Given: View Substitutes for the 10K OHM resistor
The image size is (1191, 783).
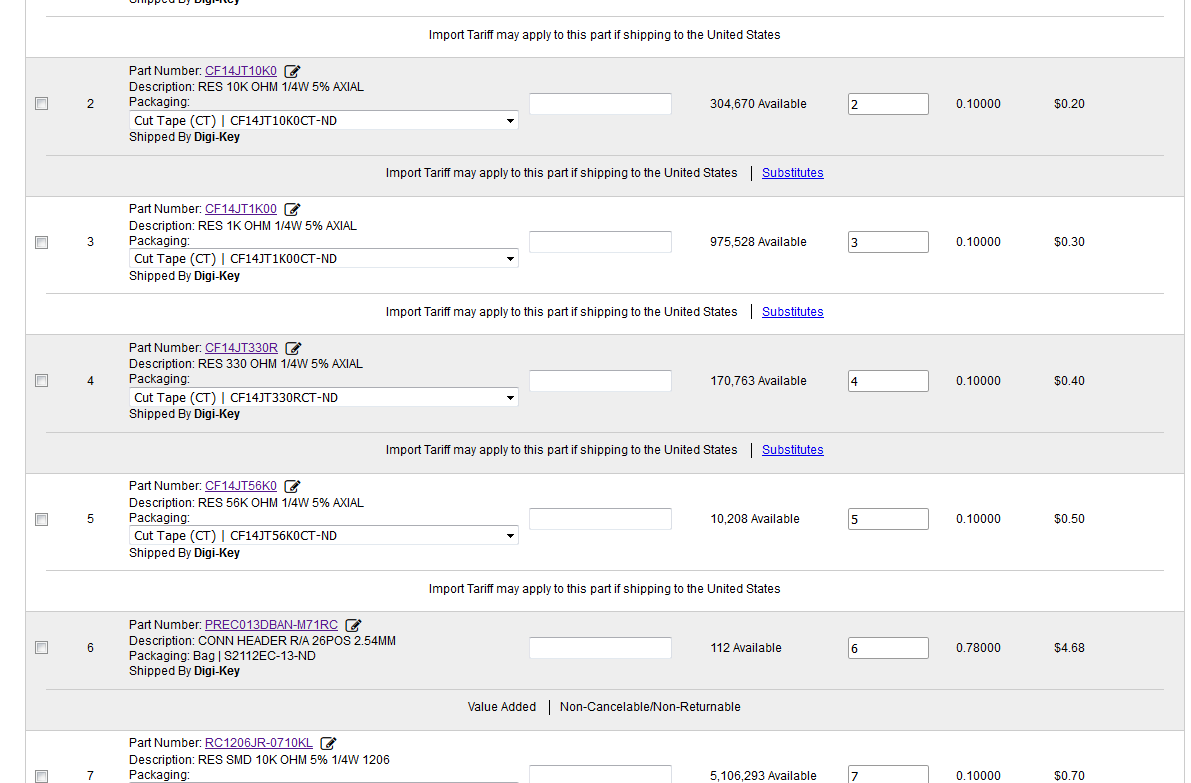Looking at the screenshot, I should coord(792,173).
